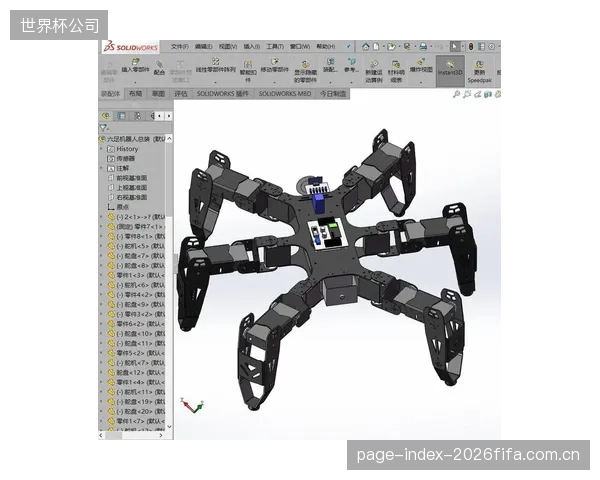Open dropdown under 线性零部件阵列
Screen dimensions: 600x480
pos(215,82)
